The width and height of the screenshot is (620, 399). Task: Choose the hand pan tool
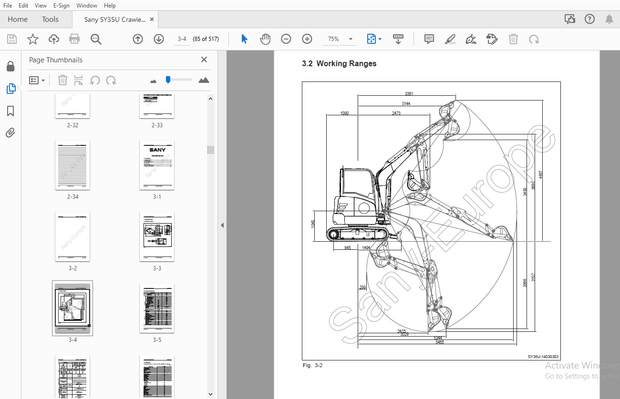tap(265, 39)
